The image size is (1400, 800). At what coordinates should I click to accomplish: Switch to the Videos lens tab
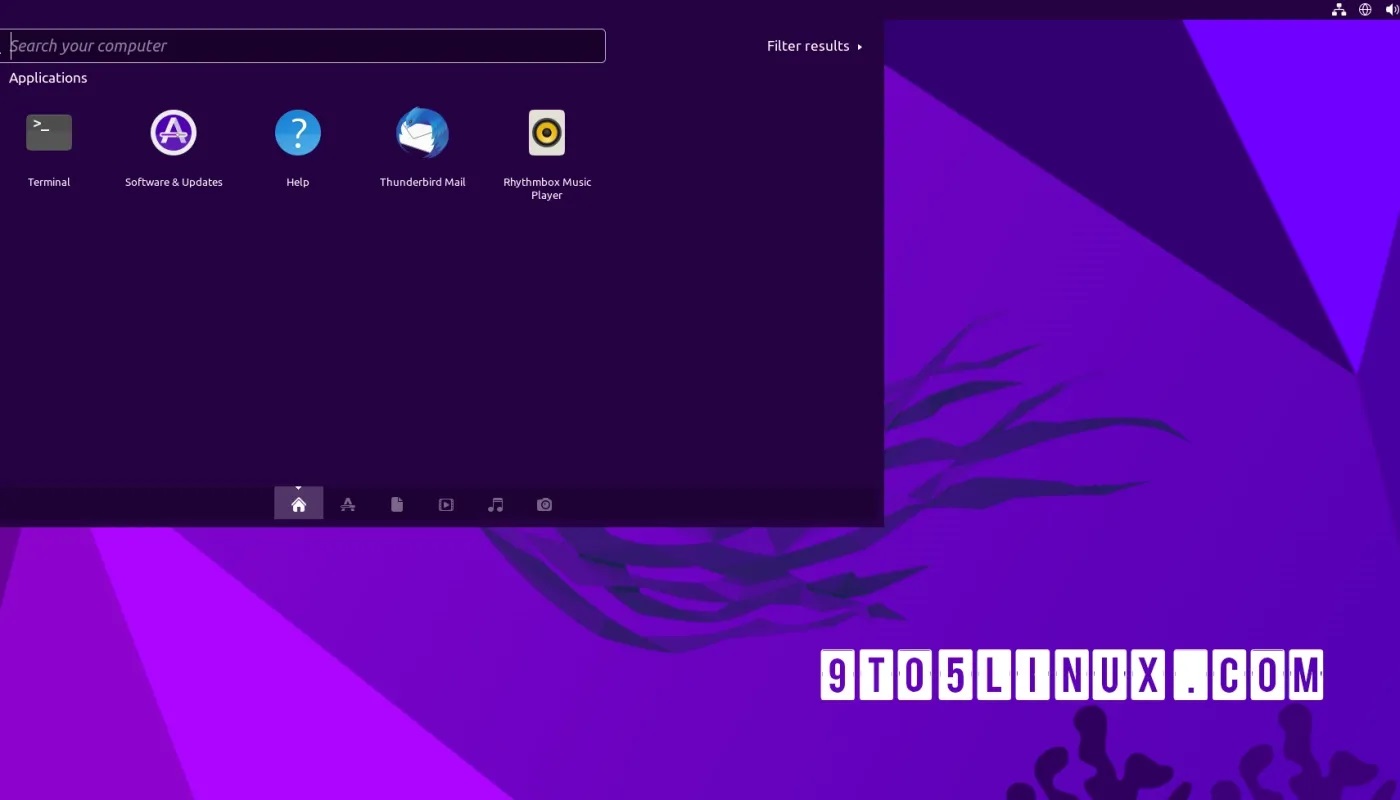446,505
